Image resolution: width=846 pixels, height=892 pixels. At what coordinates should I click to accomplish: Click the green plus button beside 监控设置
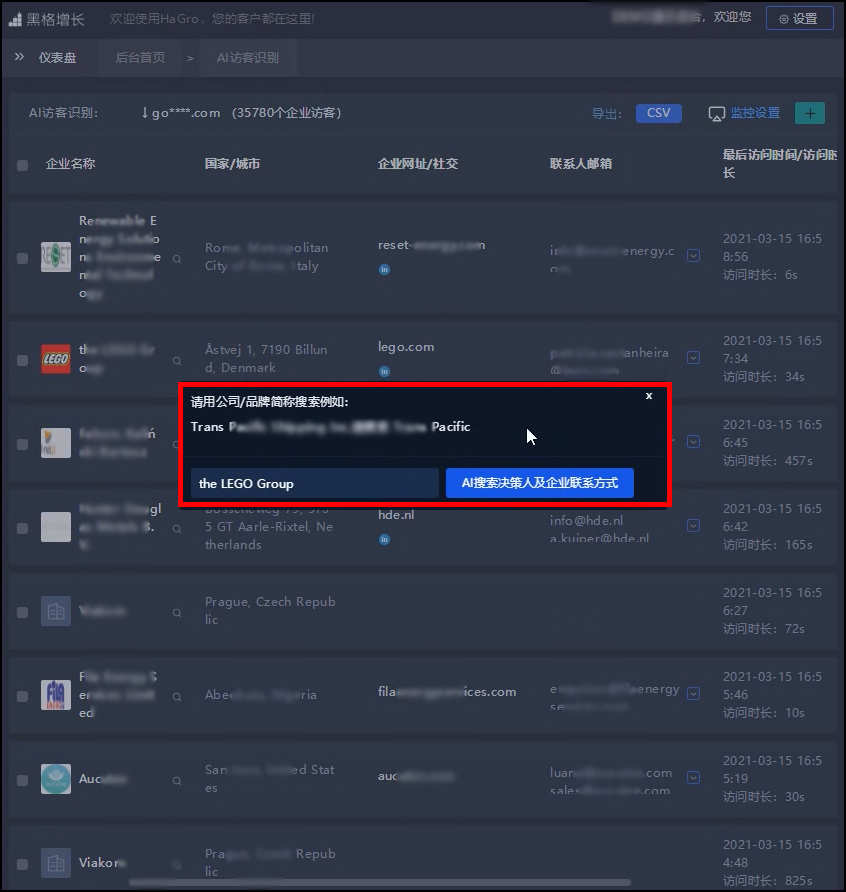(809, 113)
